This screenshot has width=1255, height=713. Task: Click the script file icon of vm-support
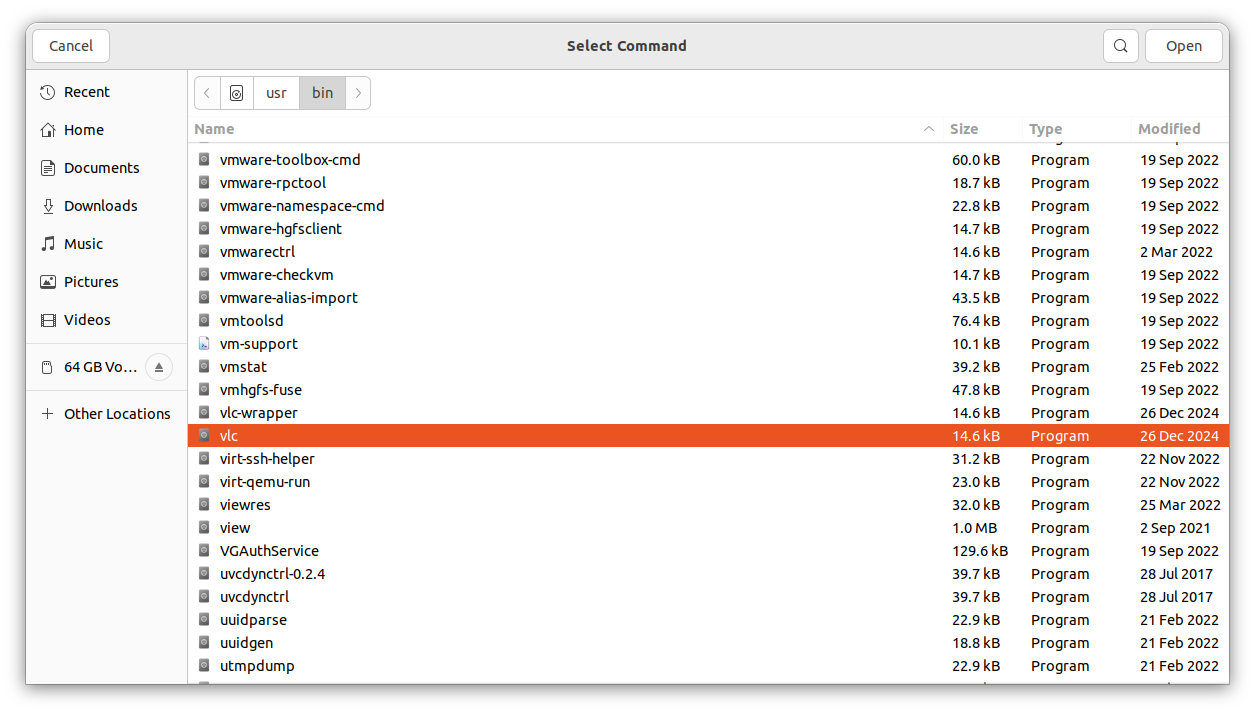point(204,344)
